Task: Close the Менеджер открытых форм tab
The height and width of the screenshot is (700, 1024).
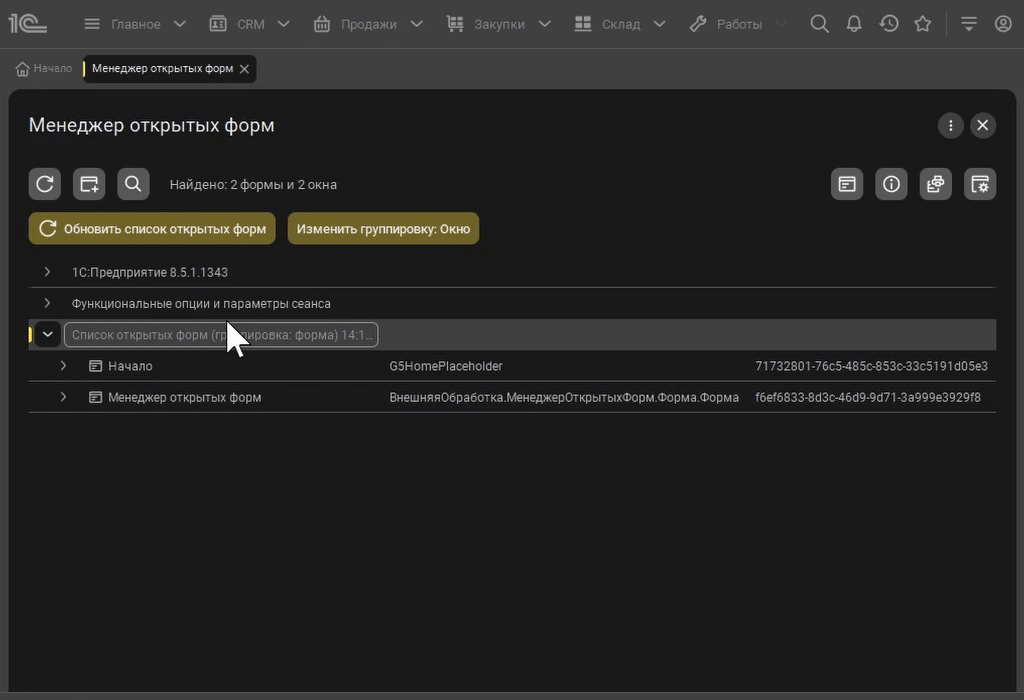Action: 244,69
